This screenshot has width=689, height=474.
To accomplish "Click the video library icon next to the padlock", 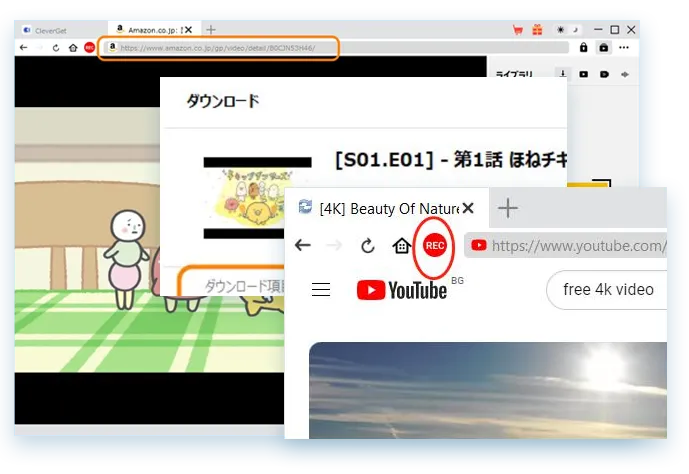I will click(x=604, y=47).
